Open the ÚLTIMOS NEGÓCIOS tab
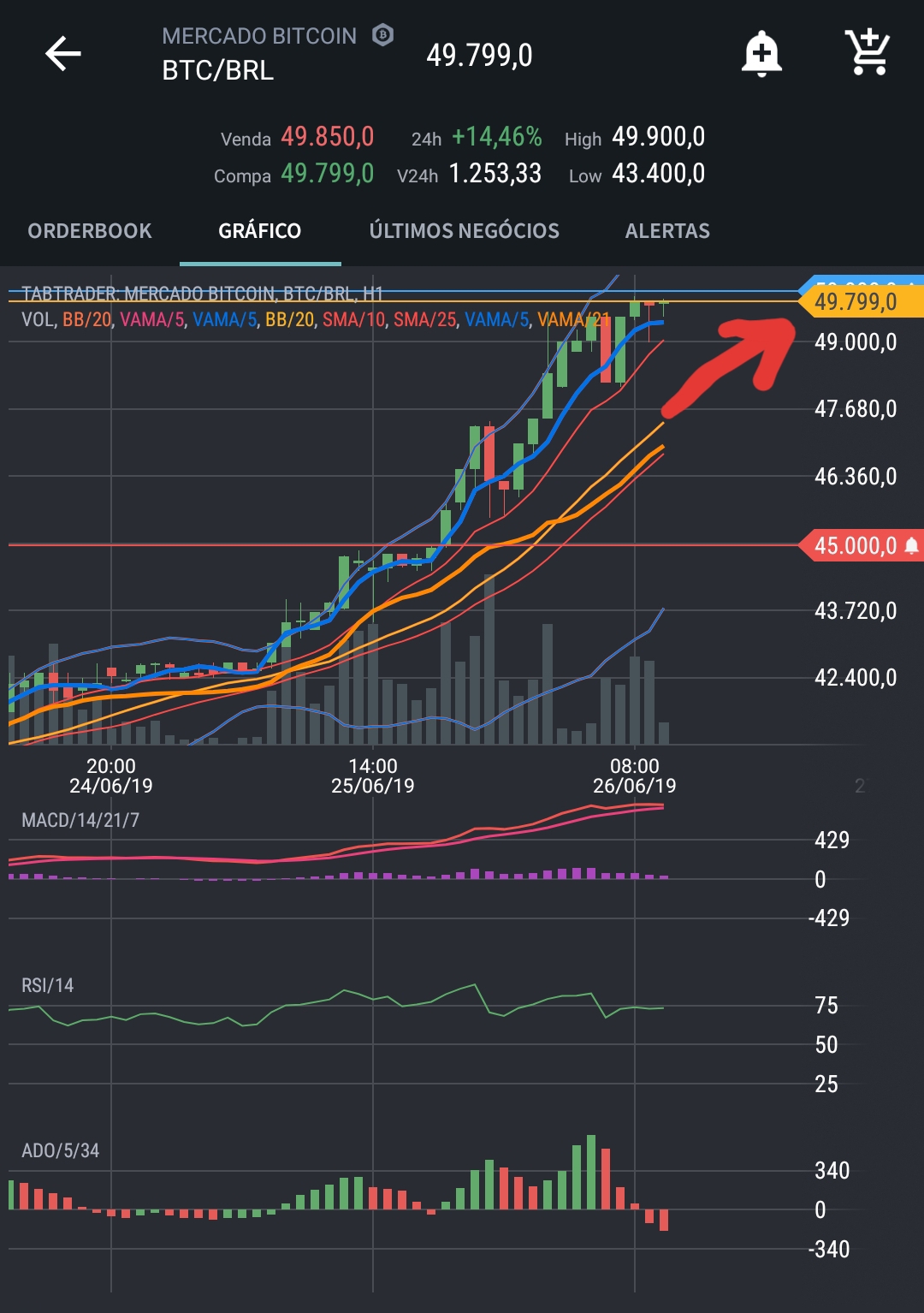Image resolution: width=924 pixels, height=1313 pixels. [x=464, y=231]
